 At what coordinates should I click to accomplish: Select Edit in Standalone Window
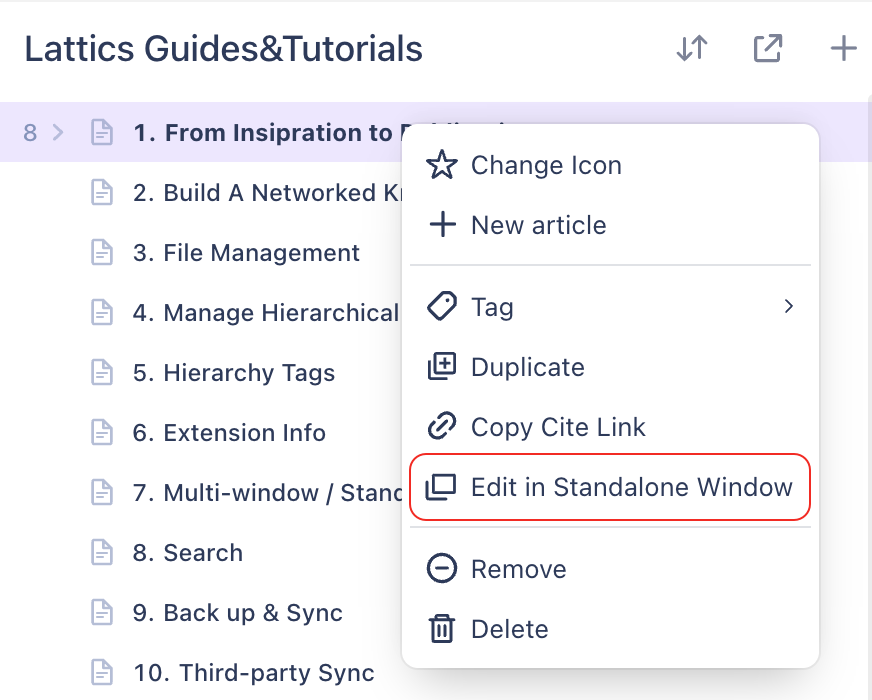point(610,487)
